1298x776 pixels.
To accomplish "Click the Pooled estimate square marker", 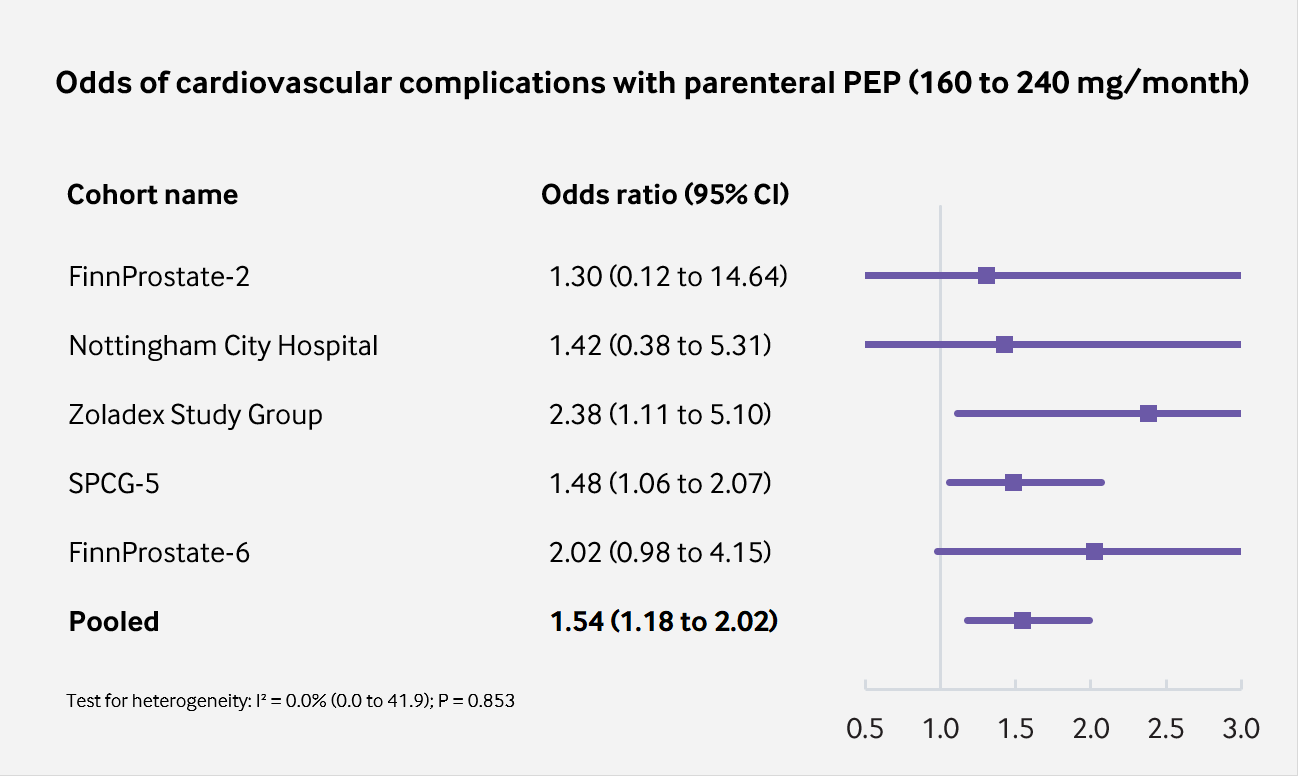I will point(1022,621).
